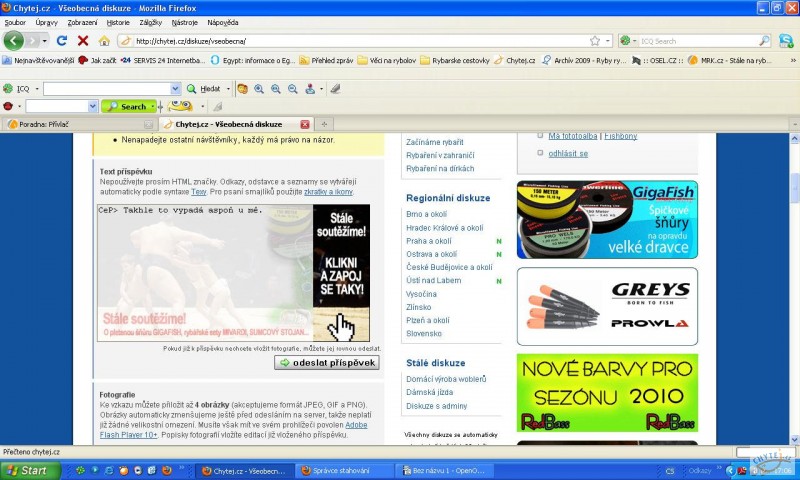Click the red Stop loading icon
This screenshot has width=800, height=480.
pos(82,41)
